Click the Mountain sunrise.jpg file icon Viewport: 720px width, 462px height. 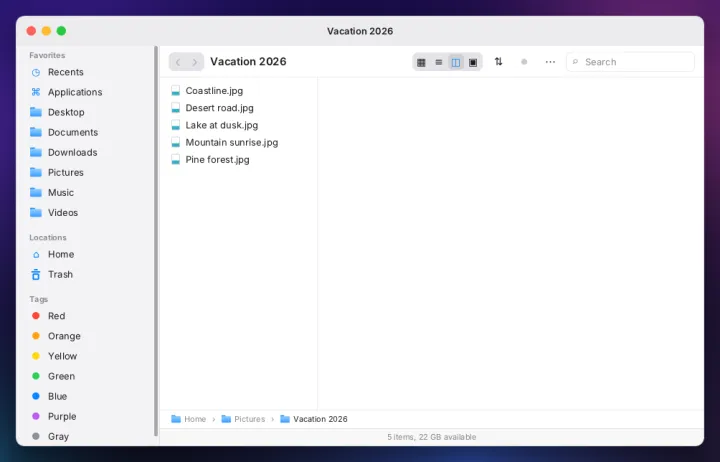point(175,142)
